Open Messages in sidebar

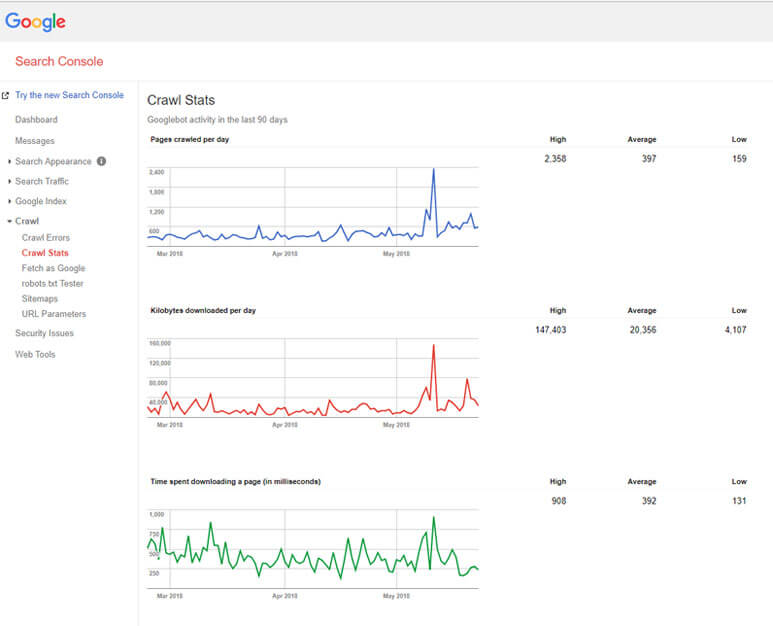point(35,141)
